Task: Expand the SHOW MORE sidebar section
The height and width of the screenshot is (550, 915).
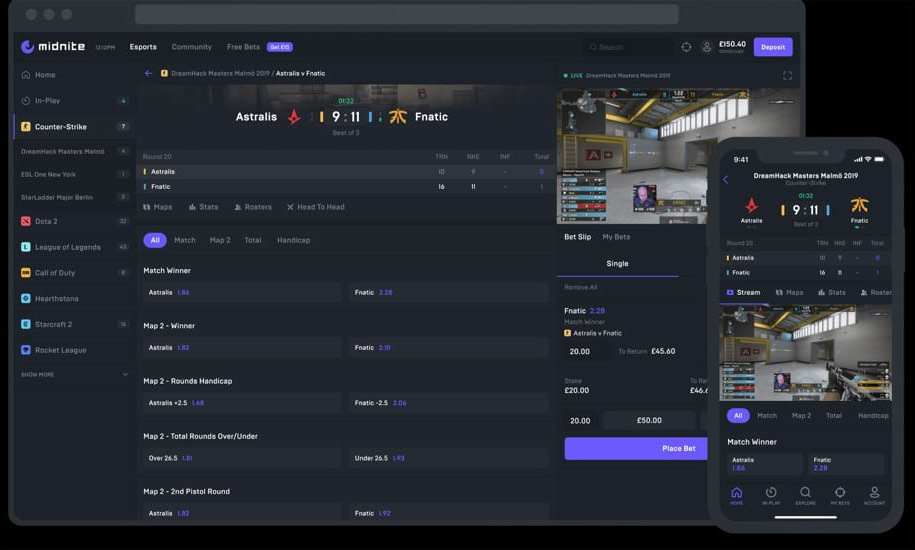Action: click(x=74, y=374)
